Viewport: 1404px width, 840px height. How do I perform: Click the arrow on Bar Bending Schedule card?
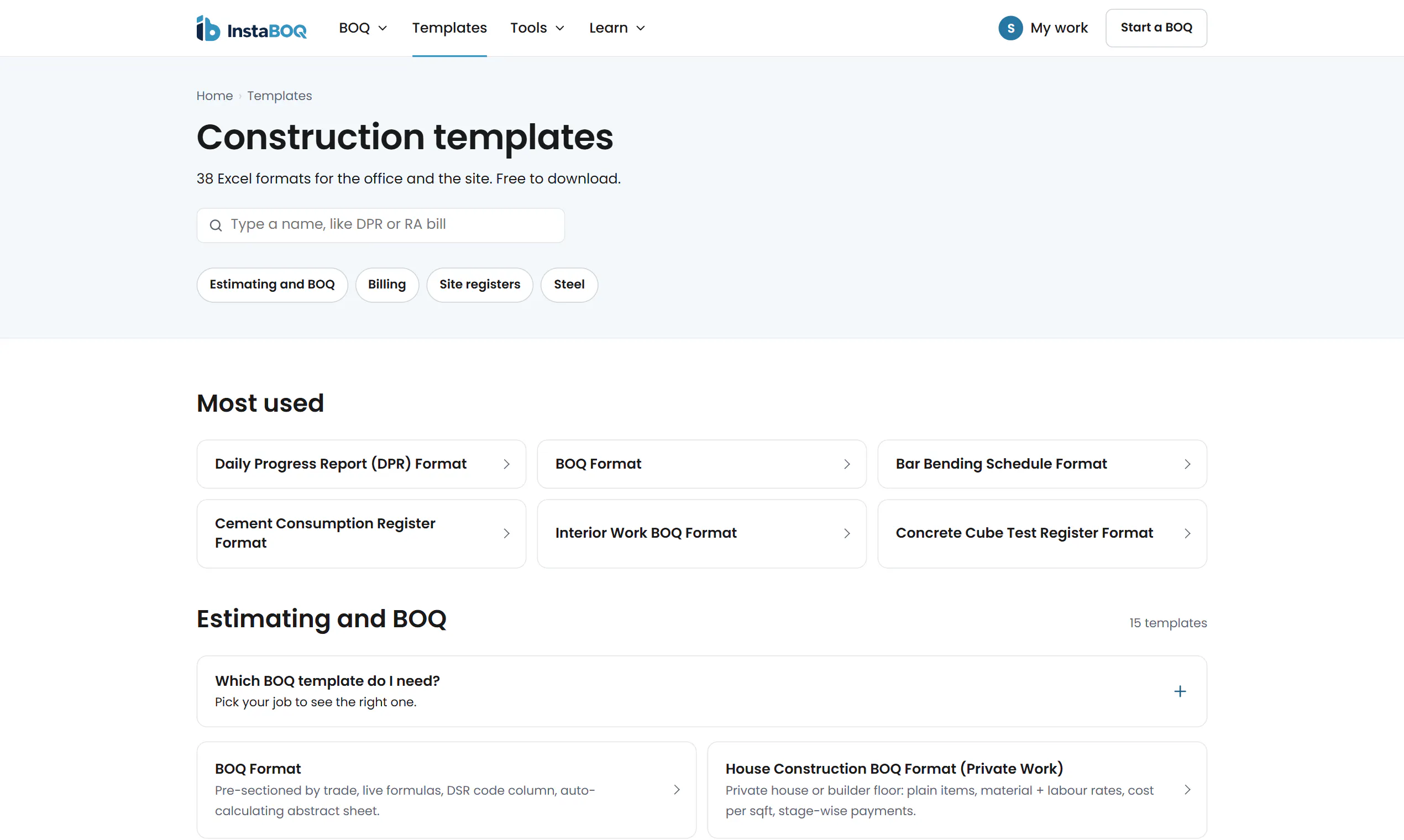[1187, 464]
